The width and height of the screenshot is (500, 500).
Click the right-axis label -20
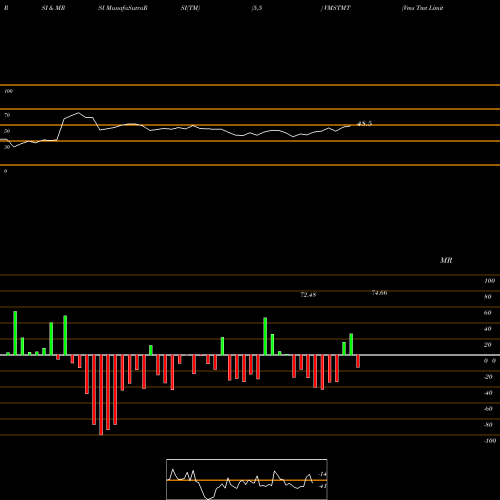click(488, 377)
